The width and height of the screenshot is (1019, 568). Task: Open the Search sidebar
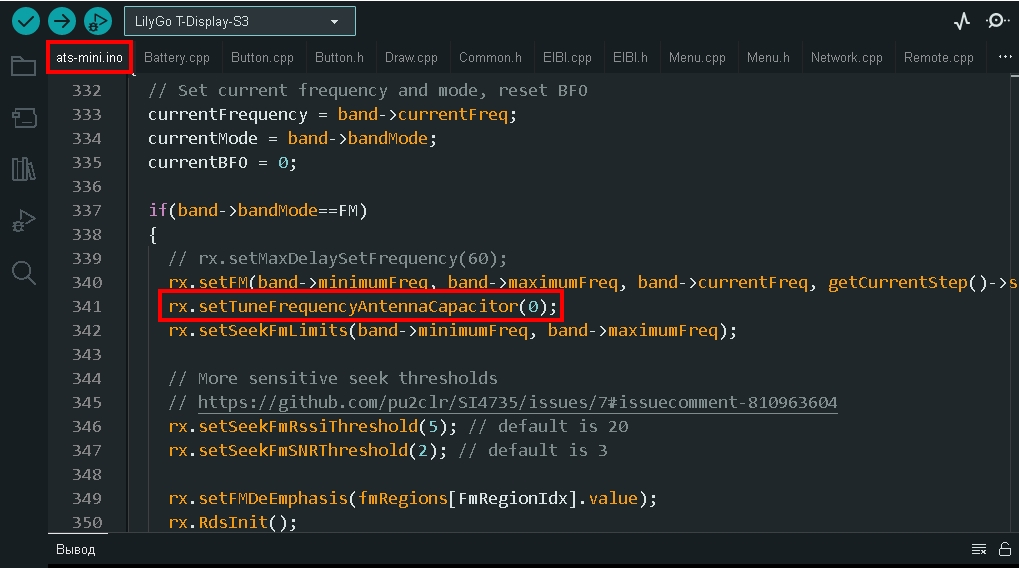tap(23, 272)
